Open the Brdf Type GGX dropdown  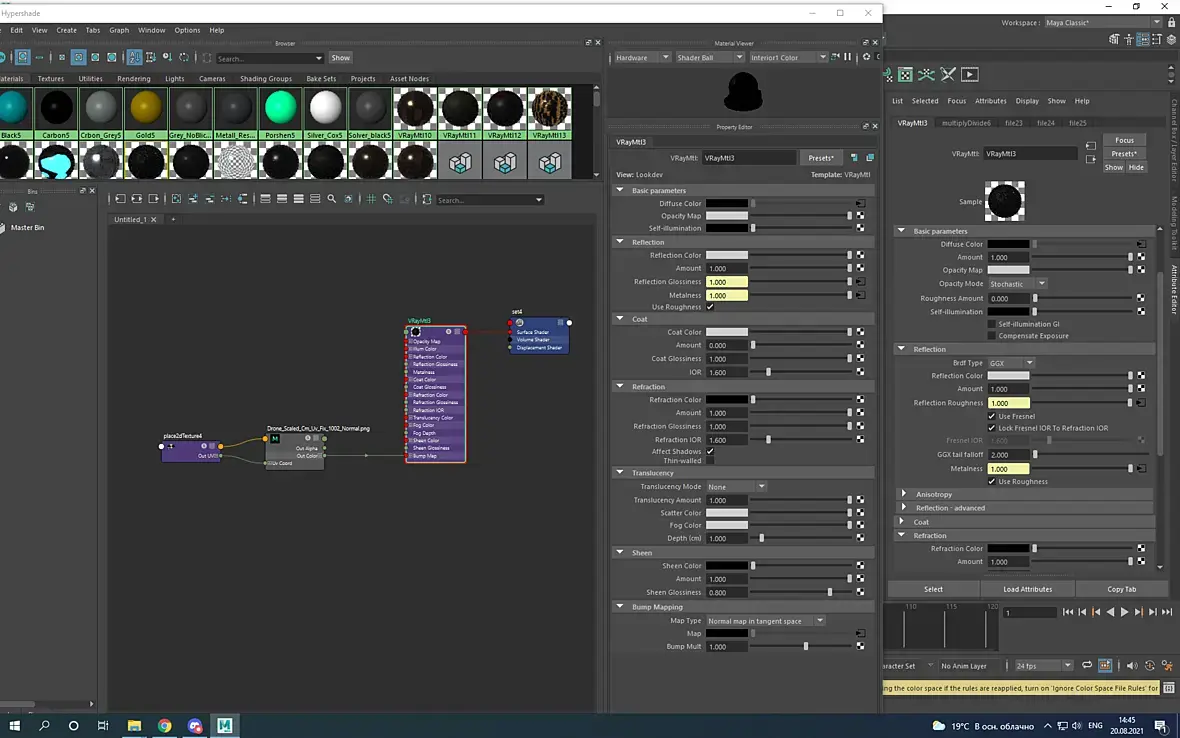click(x=1011, y=363)
